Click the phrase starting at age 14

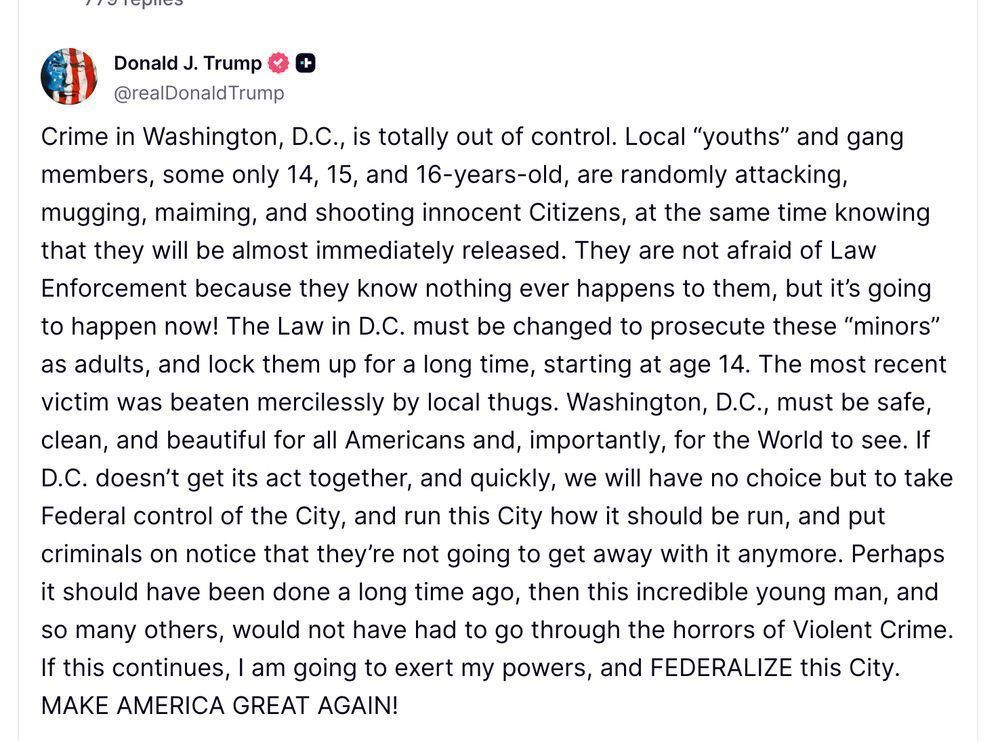(643, 364)
